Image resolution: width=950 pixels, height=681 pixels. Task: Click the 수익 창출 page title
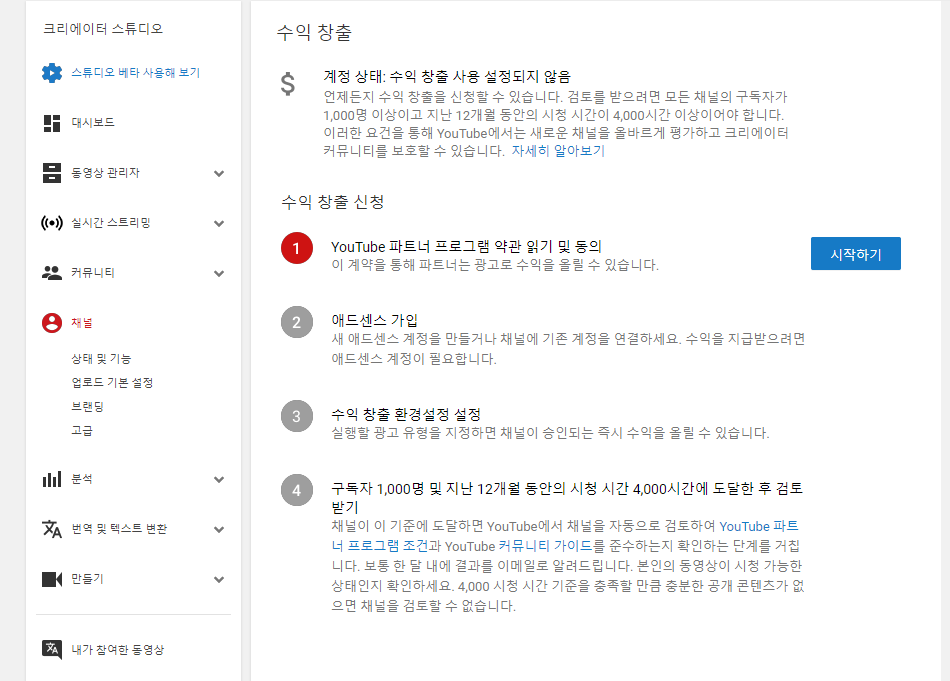(314, 32)
